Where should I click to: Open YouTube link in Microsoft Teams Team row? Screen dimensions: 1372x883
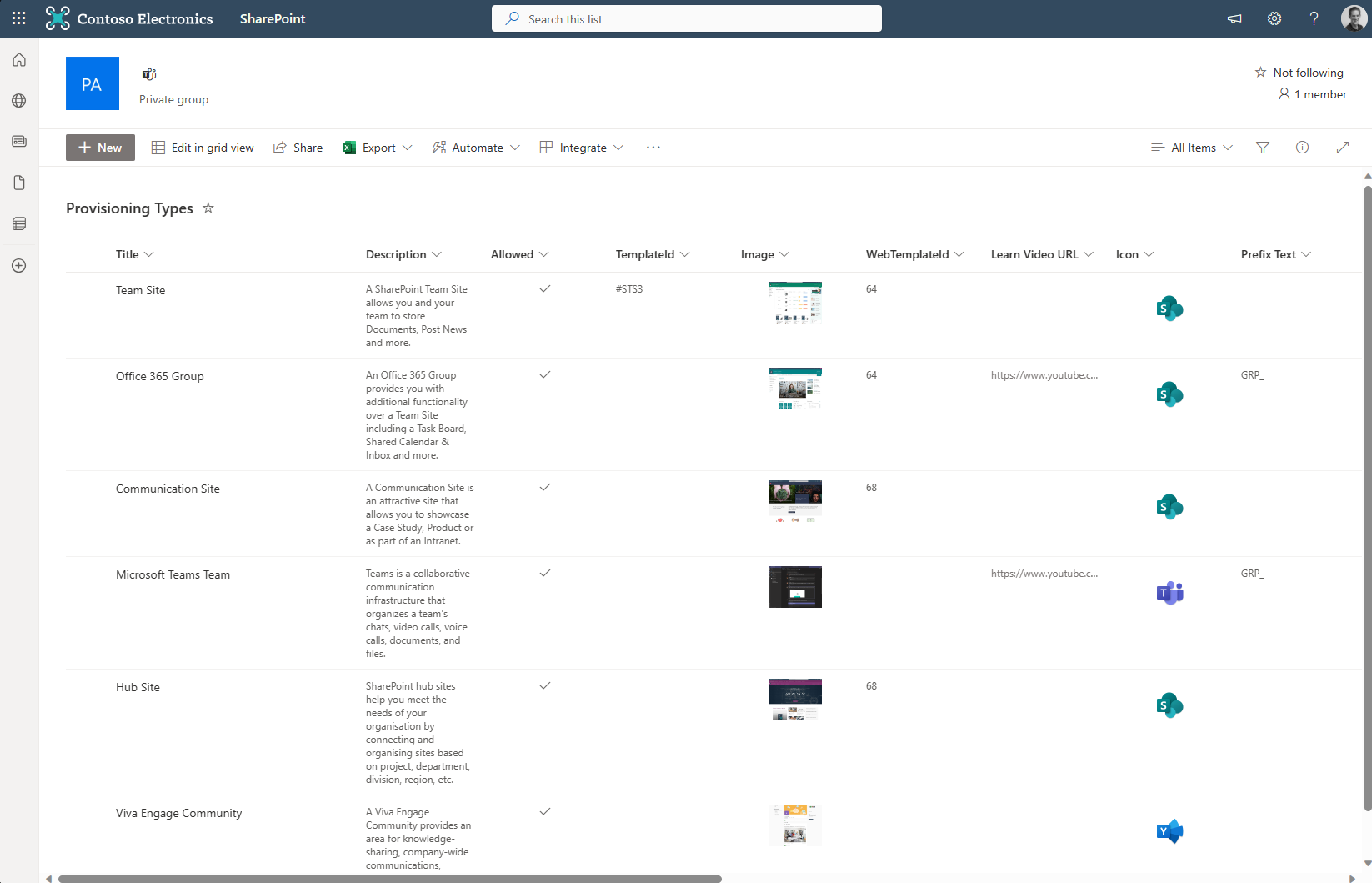pyautogui.click(x=1044, y=574)
